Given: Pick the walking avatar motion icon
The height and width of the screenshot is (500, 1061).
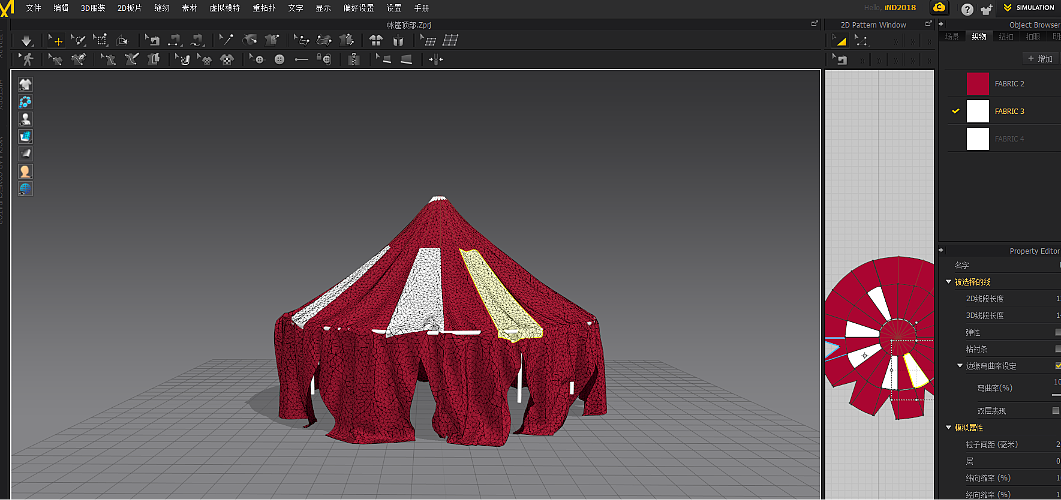Looking at the screenshot, I should [x=26, y=60].
